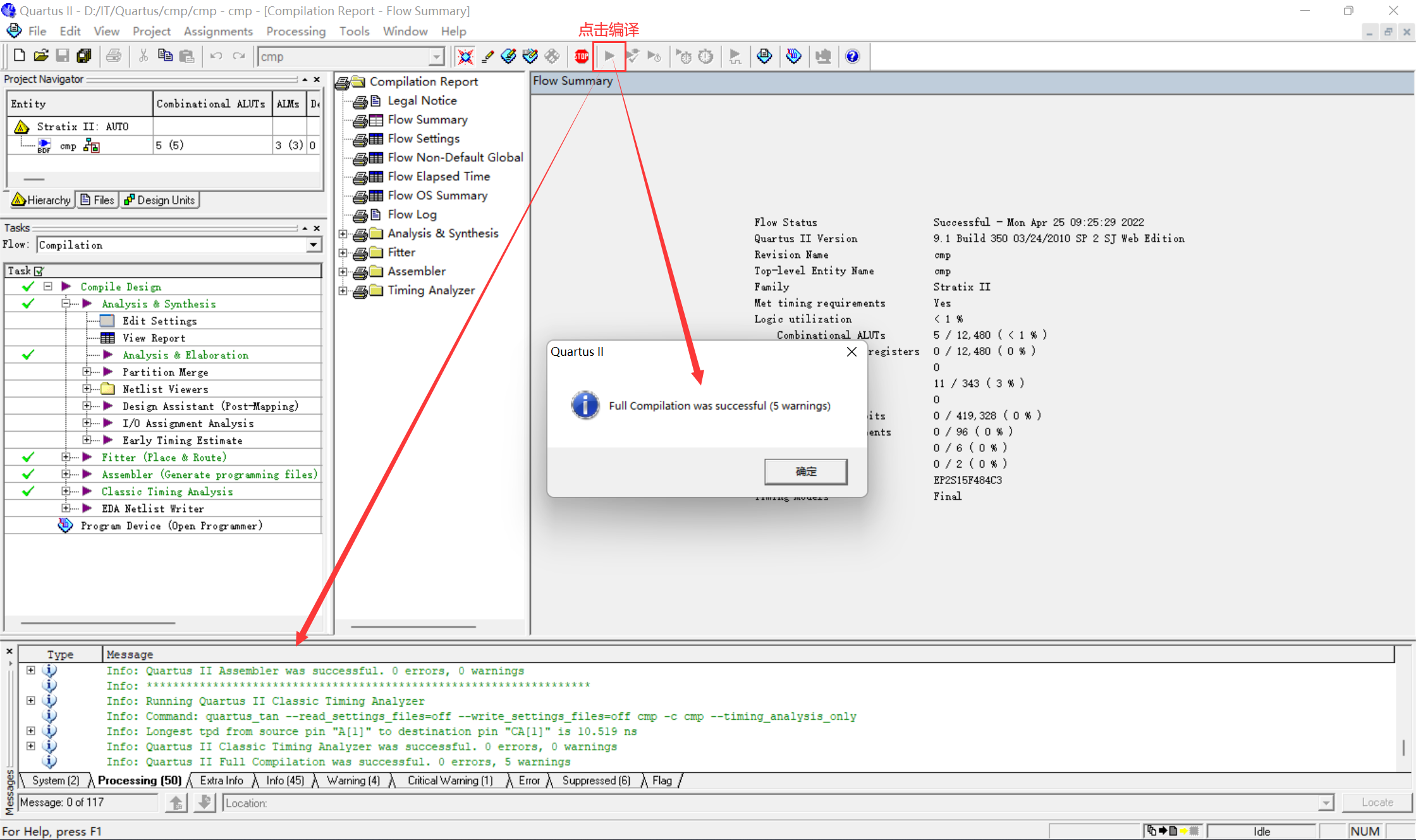Open the Assignments menu
Image resolution: width=1416 pixels, height=840 pixels.
click(218, 31)
